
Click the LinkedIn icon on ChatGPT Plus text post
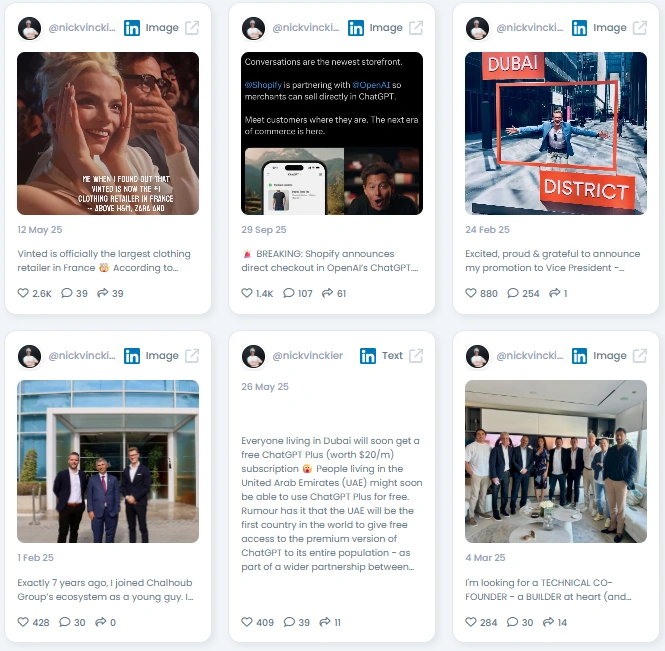click(x=368, y=356)
